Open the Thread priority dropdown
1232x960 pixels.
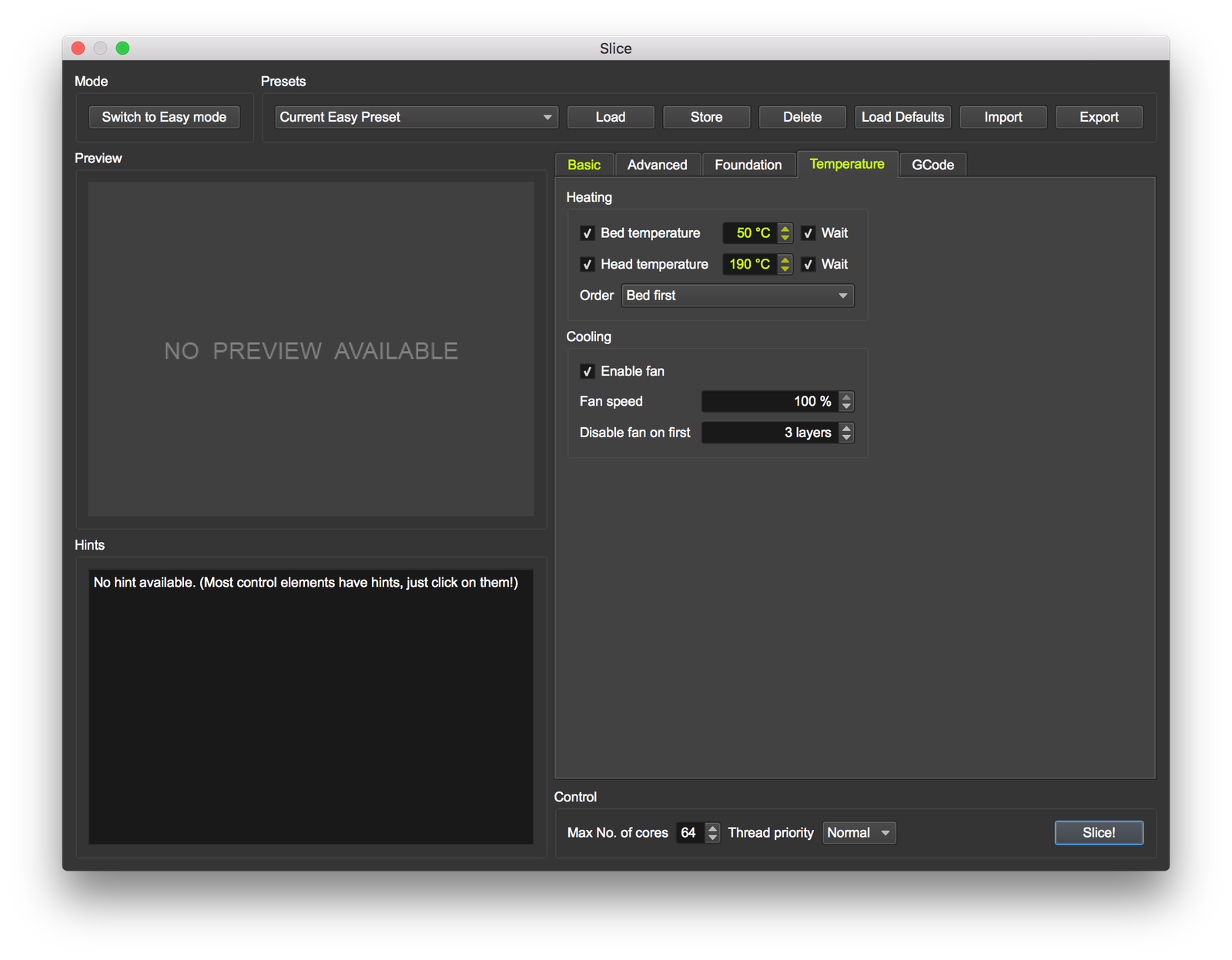859,833
